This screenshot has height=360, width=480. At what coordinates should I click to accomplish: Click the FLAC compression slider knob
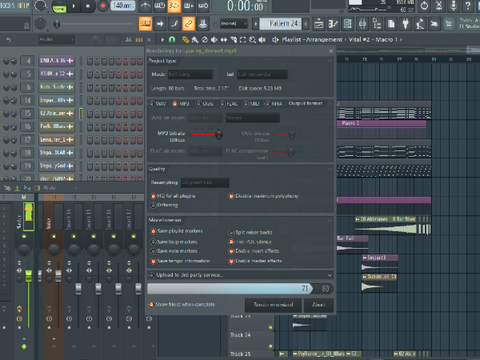click(291, 152)
